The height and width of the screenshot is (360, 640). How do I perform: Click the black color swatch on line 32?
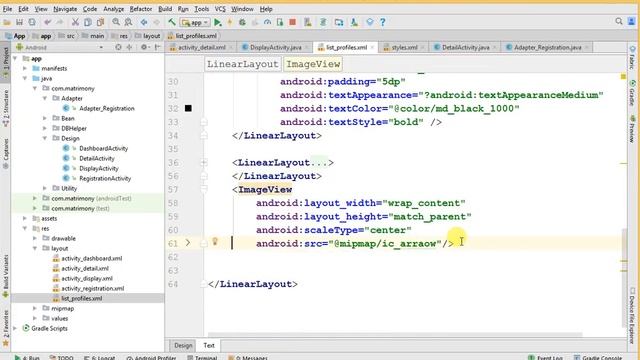click(x=188, y=108)
